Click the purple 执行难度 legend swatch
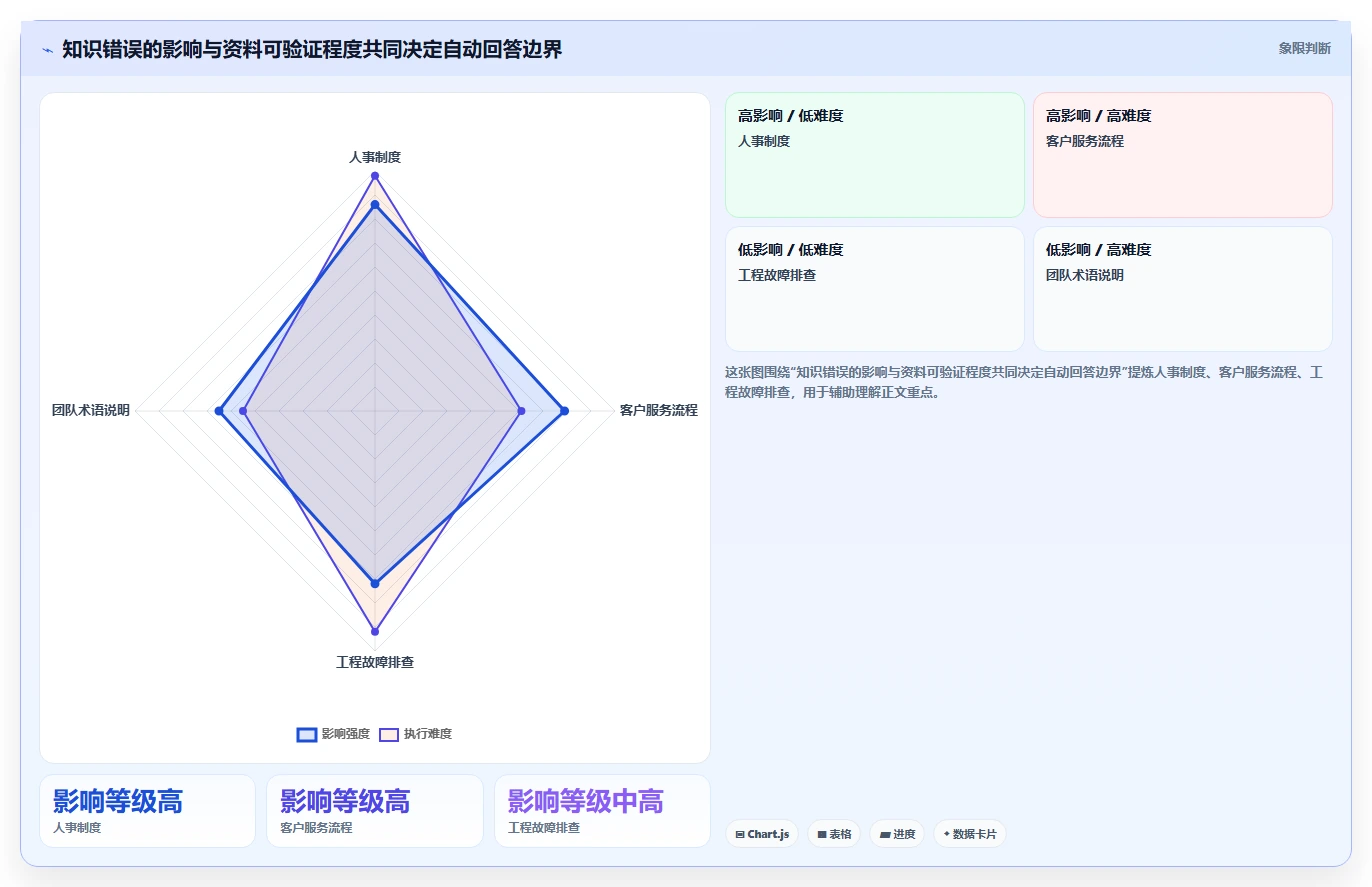 pos(389,734)
